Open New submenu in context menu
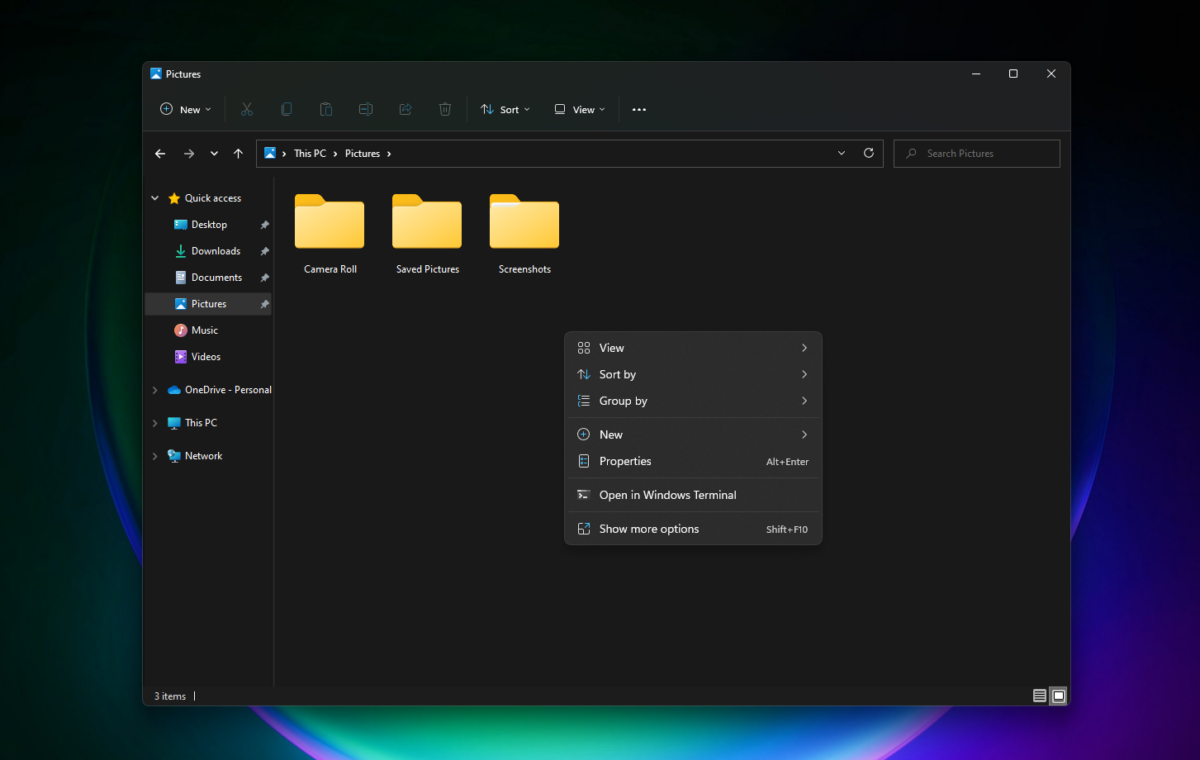Viewport: 1200px width, 760px height. [x=693, y=435]
